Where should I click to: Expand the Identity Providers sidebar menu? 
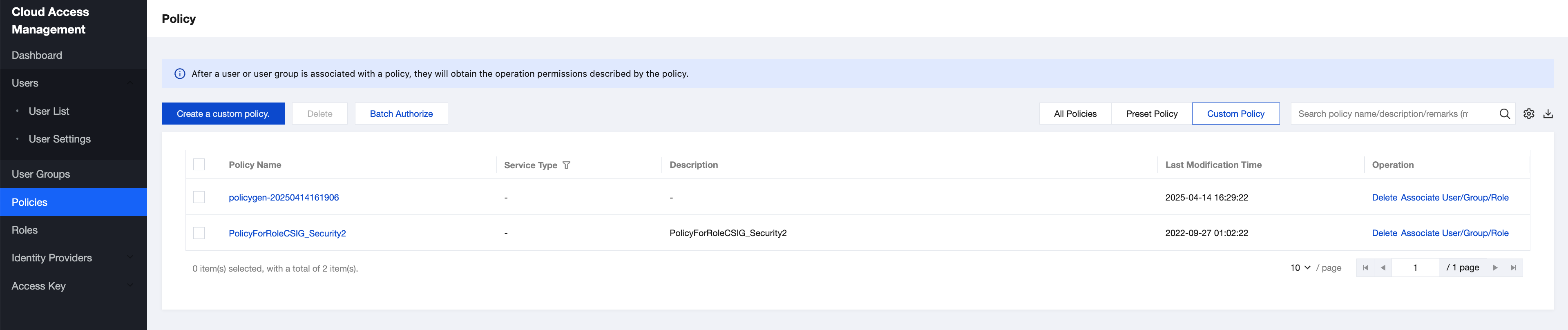(129, 258)
